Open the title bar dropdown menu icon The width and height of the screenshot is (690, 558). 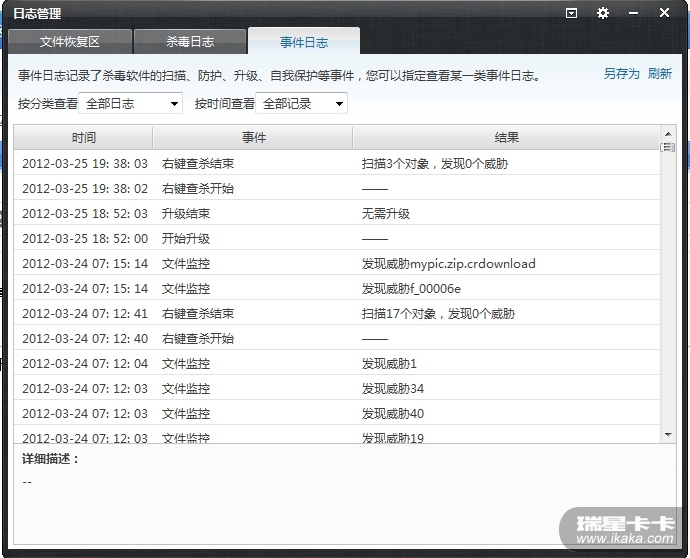click(x=571, y=13)
